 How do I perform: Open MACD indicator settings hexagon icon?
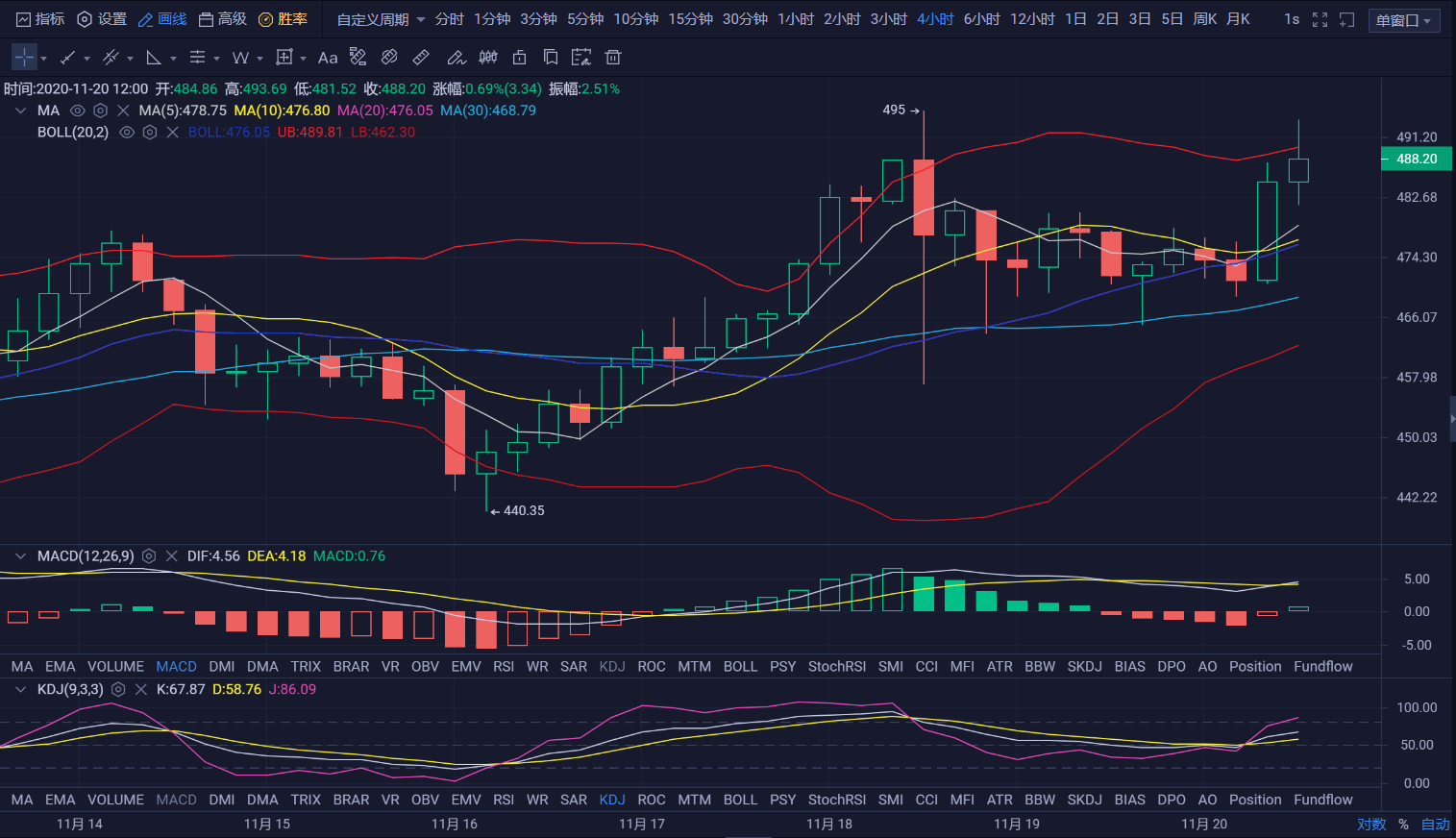tap(149, 556)
